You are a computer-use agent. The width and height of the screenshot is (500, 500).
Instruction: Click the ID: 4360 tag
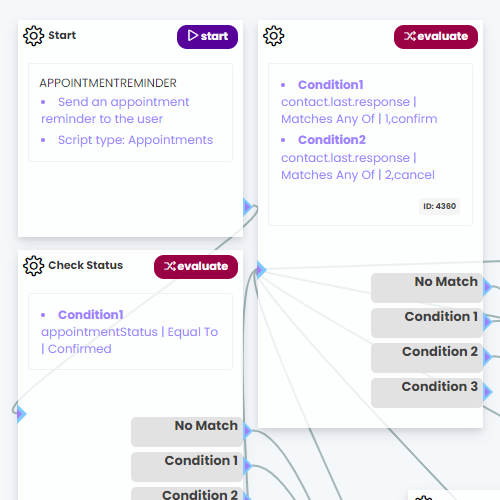[439, 206]
